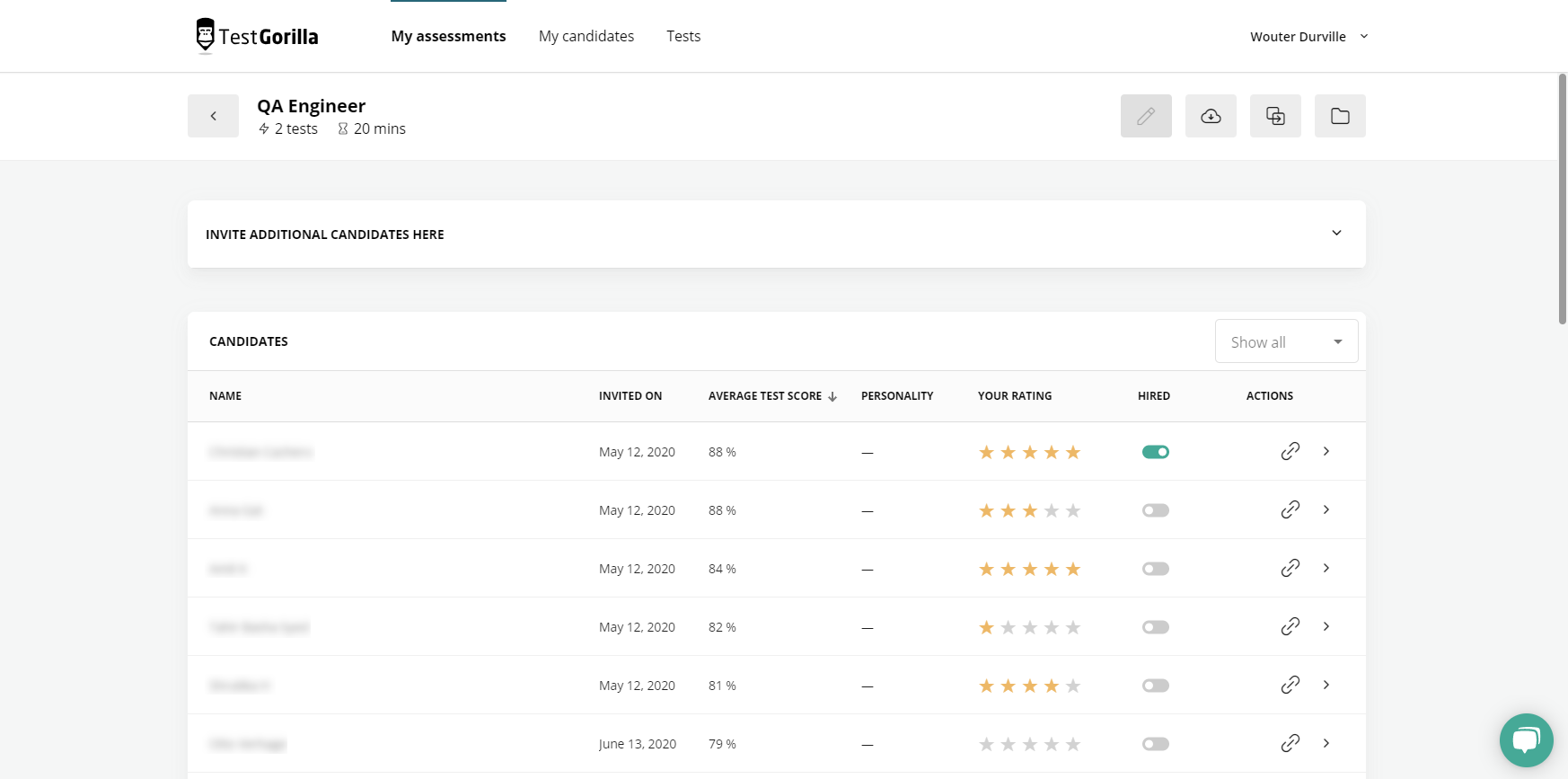This screenshot has width=1568, height=779.
Task: Open details arrow for the 81 % candidate
Action: (1326, 685)
